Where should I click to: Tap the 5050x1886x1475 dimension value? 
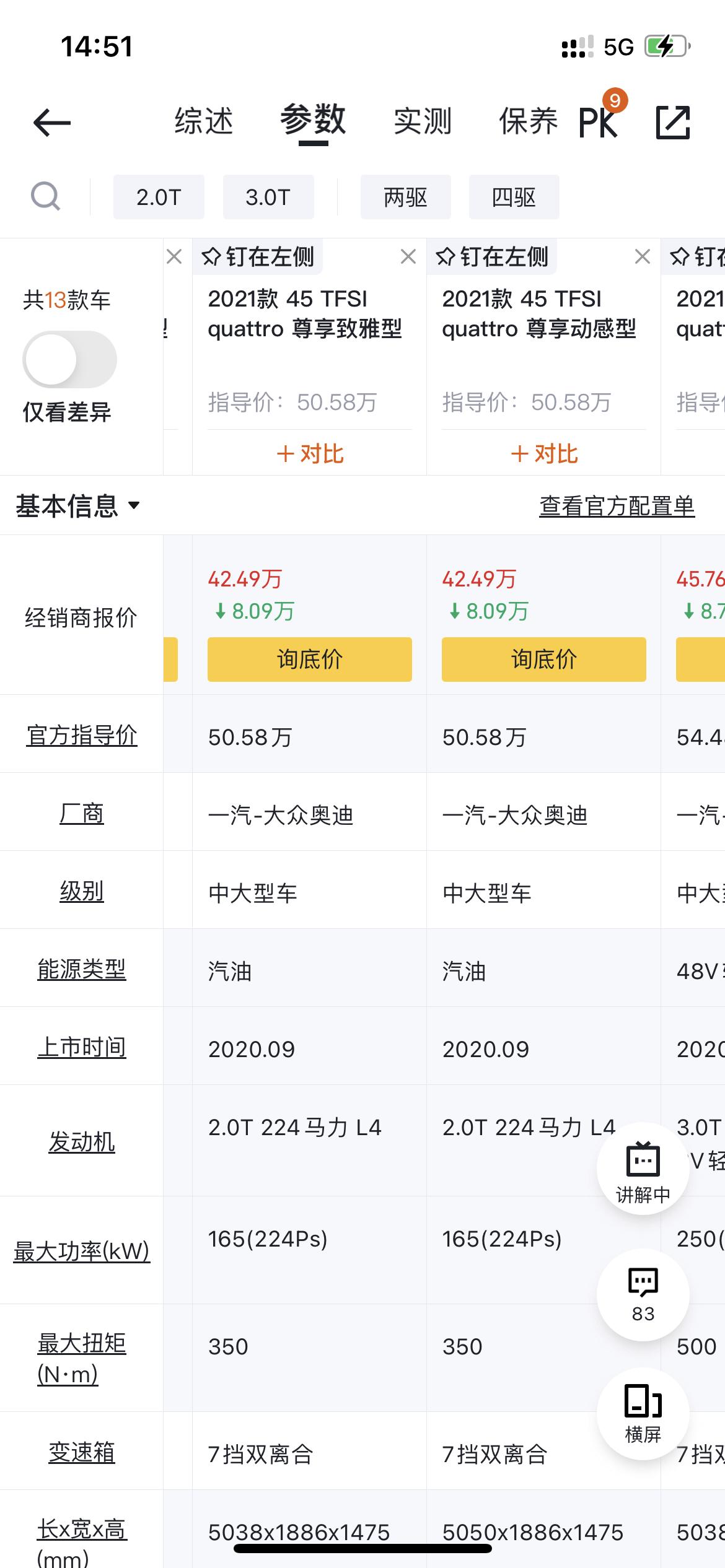pos(533,1533)
